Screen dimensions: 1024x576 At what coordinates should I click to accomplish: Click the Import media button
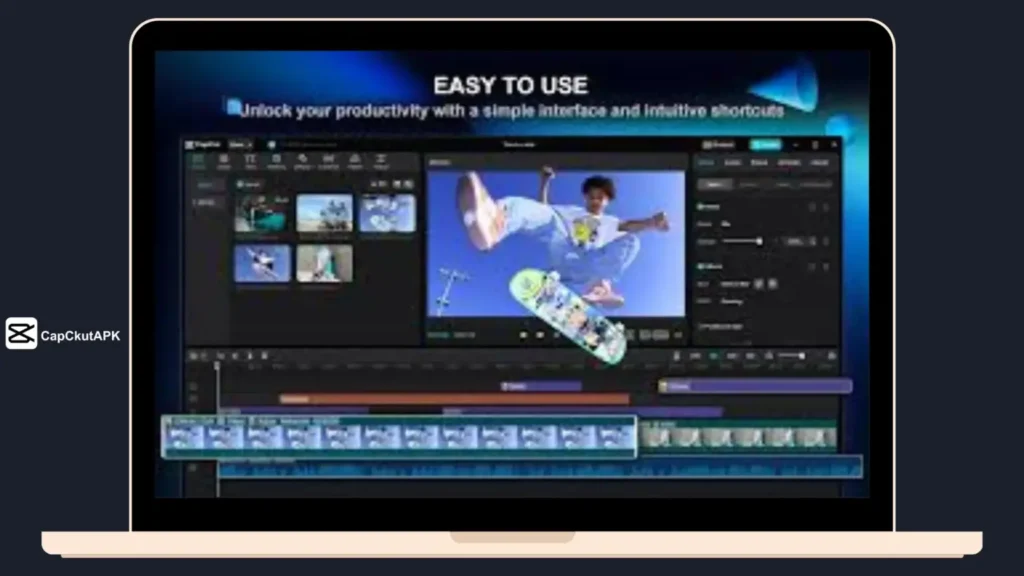248,184
